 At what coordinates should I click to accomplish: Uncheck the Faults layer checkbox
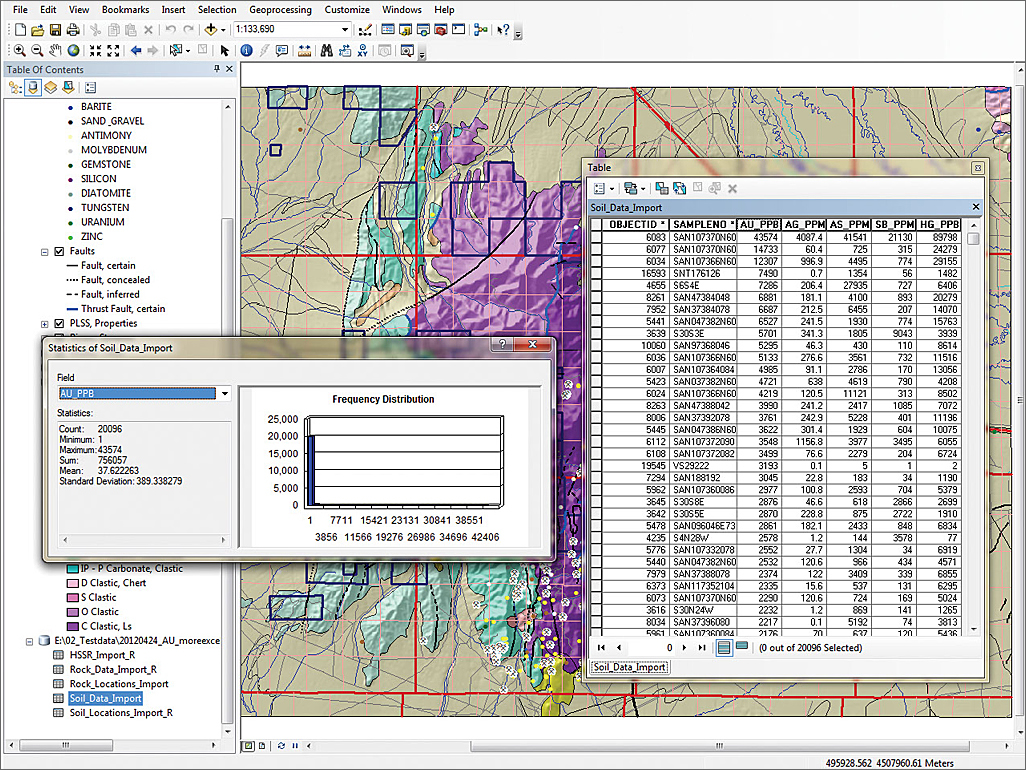(x=58, y=251)
